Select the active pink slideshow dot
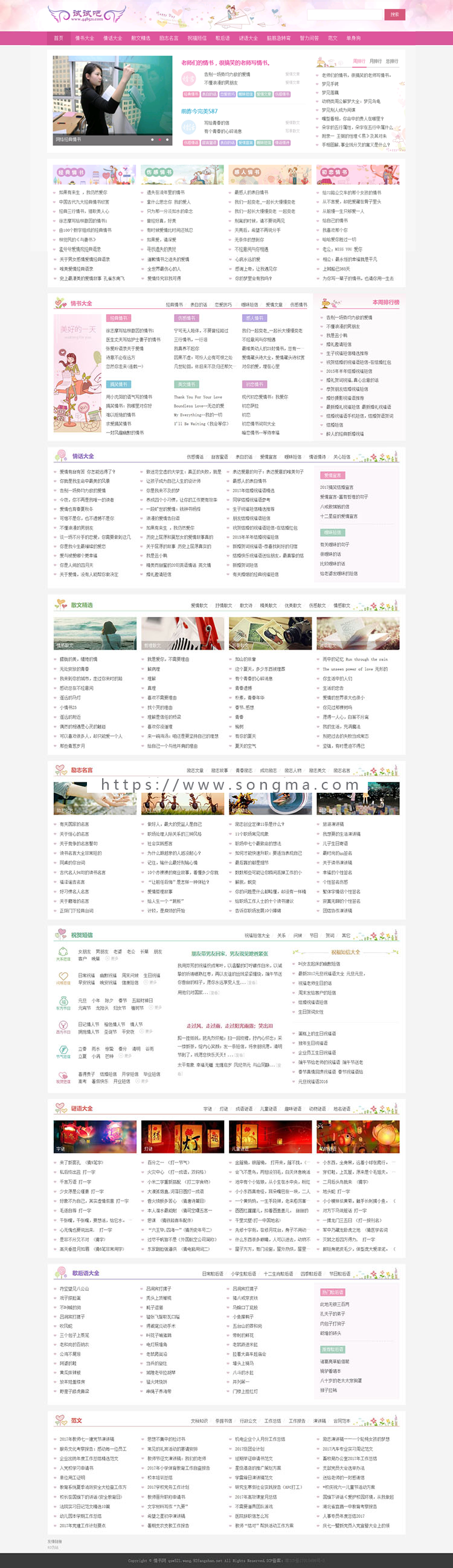Image resolution: width=453 pixels, height=1568 pixels. point(160,140)
